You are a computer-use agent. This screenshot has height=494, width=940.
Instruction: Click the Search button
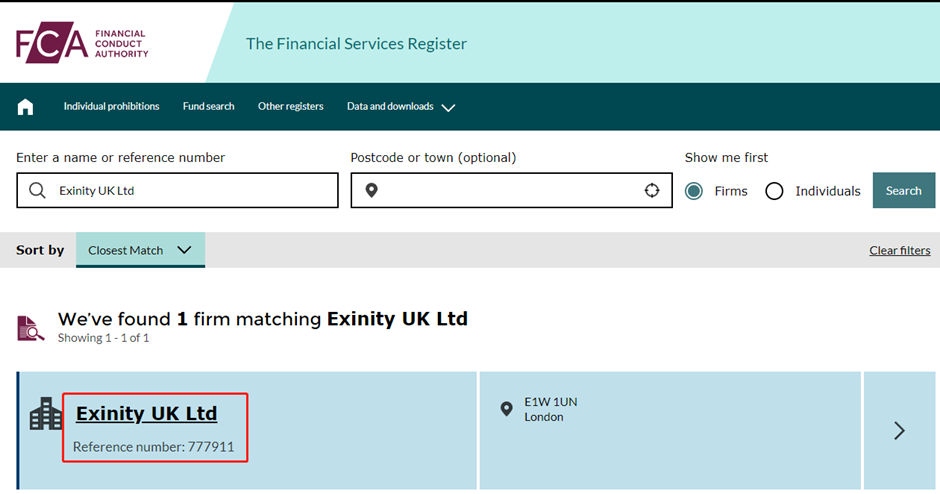pos(903,190)
